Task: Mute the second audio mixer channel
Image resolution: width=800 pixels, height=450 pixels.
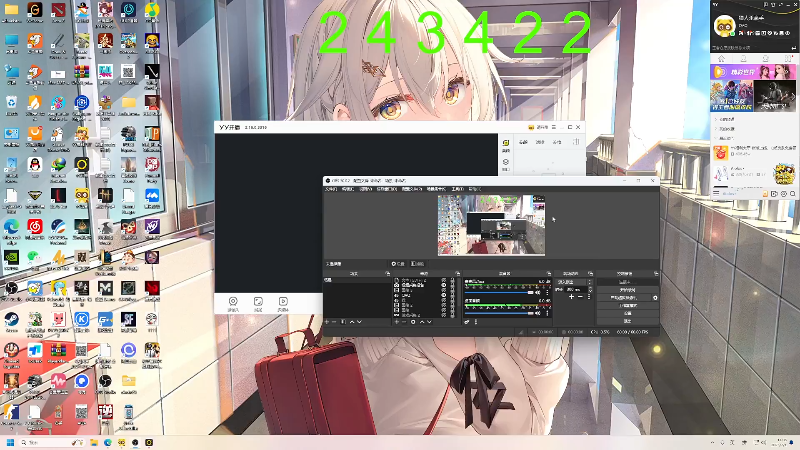Action: pyautogui.click(x=537, y=313)
